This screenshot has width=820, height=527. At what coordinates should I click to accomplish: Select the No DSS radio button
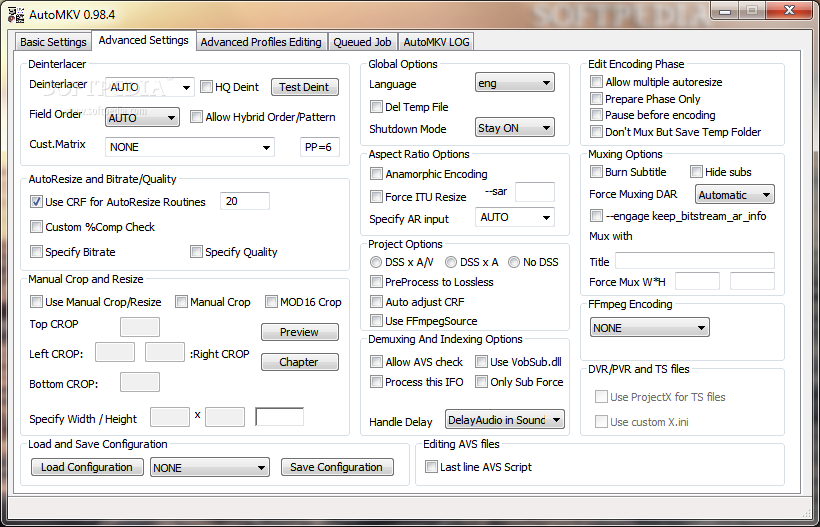pos(514,262)
